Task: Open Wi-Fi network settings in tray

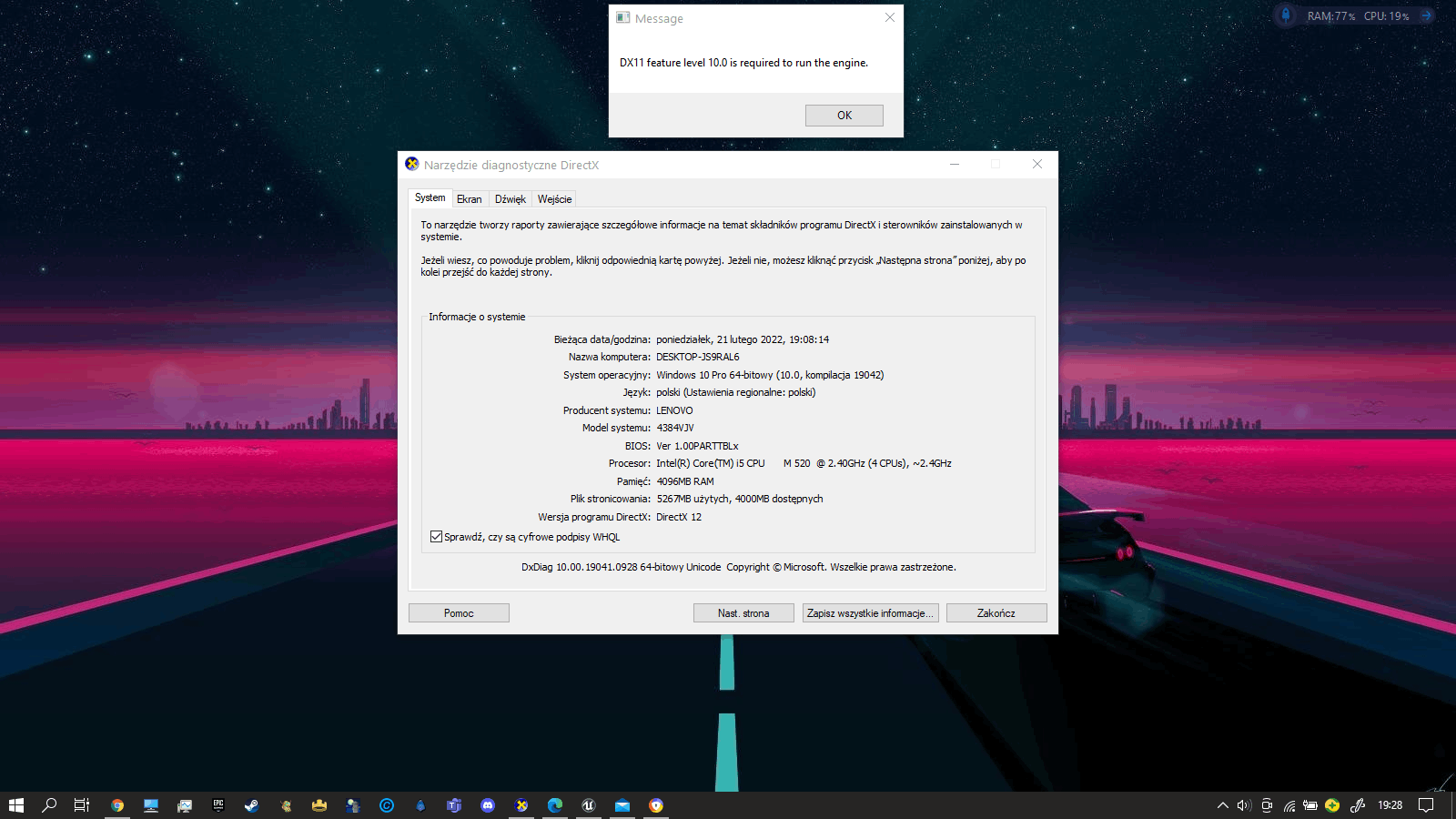Action: point(1289,805)
